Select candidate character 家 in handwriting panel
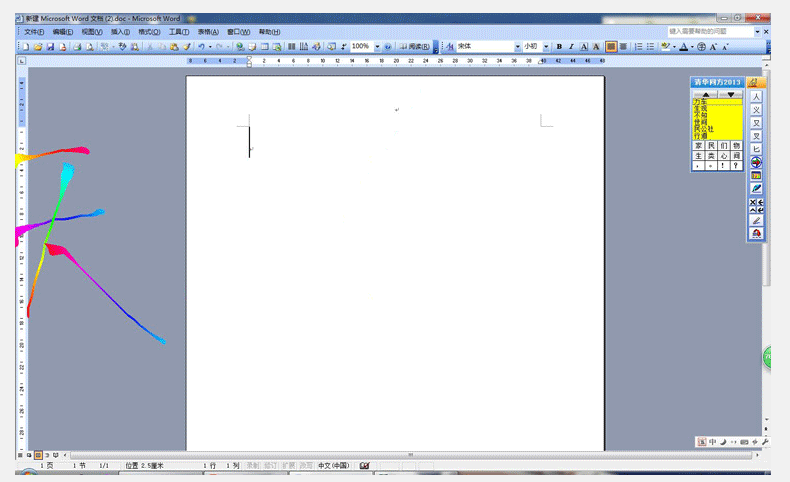 coord(698,146)
